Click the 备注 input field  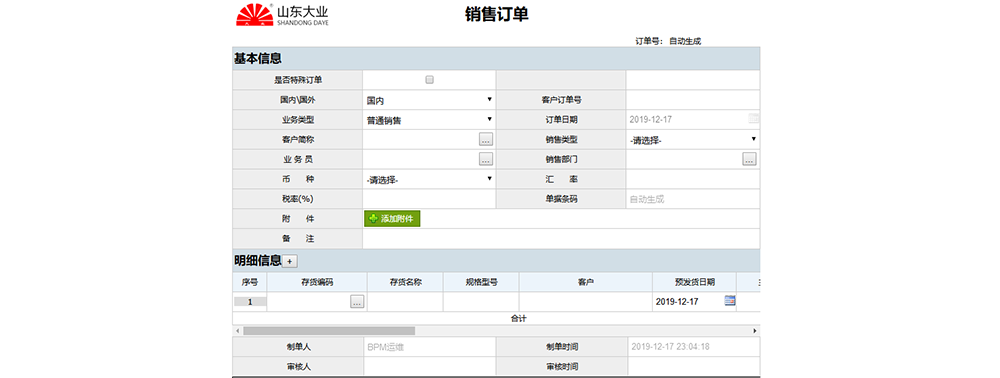(561, 238)
